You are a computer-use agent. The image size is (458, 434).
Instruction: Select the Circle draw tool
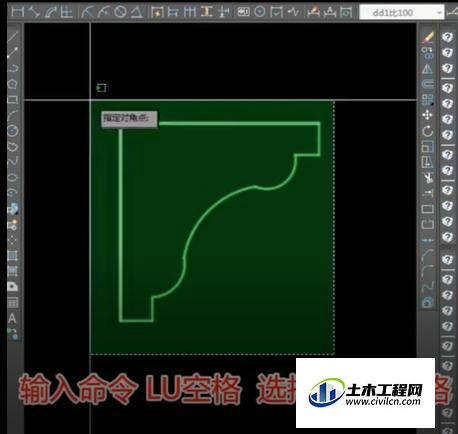pyautogui.click(x=12, y=131)
